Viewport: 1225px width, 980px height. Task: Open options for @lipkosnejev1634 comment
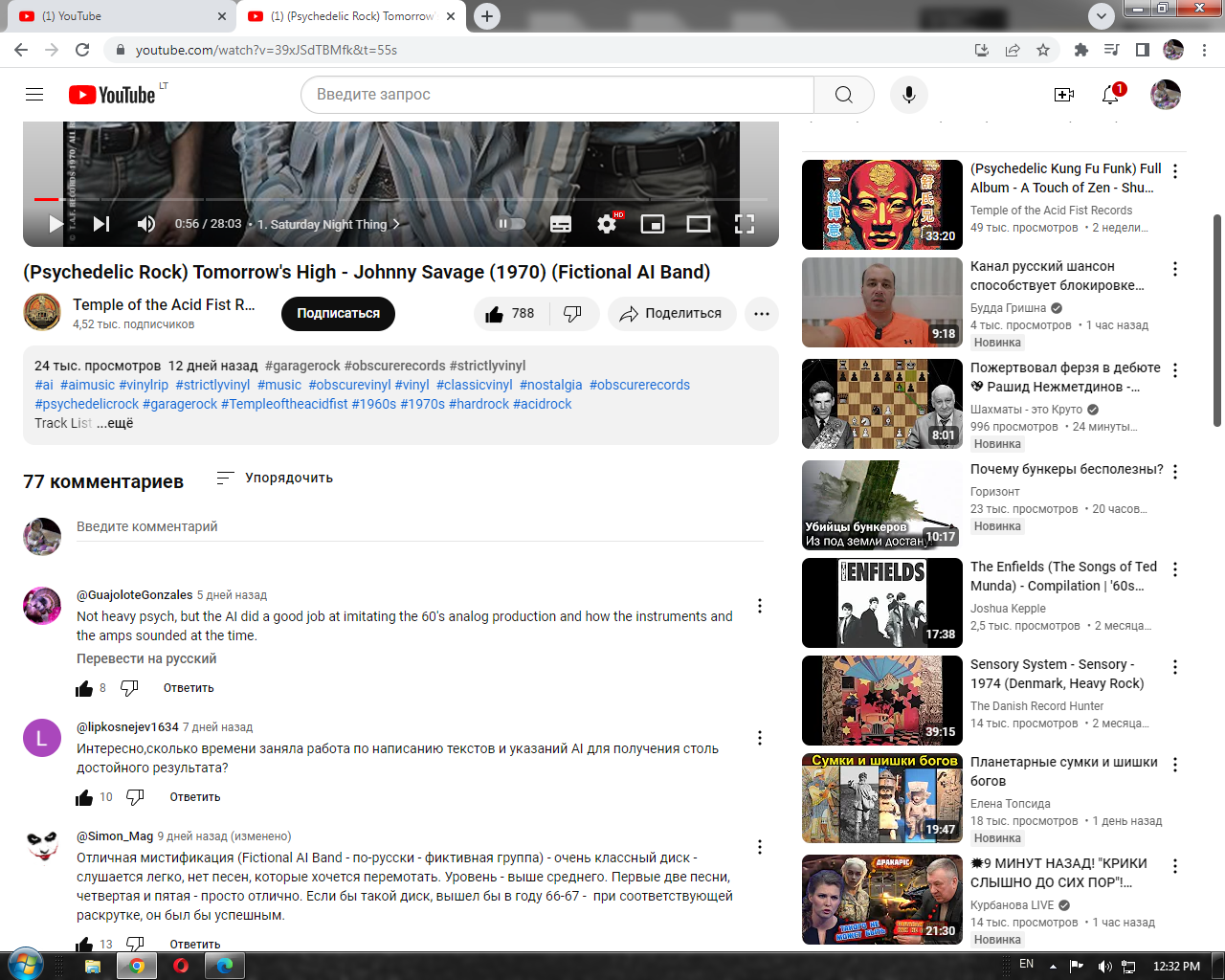760,738
